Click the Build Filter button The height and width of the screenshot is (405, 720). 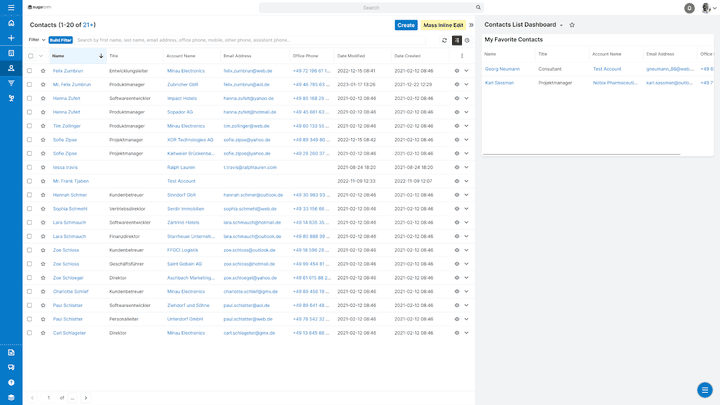61,40
